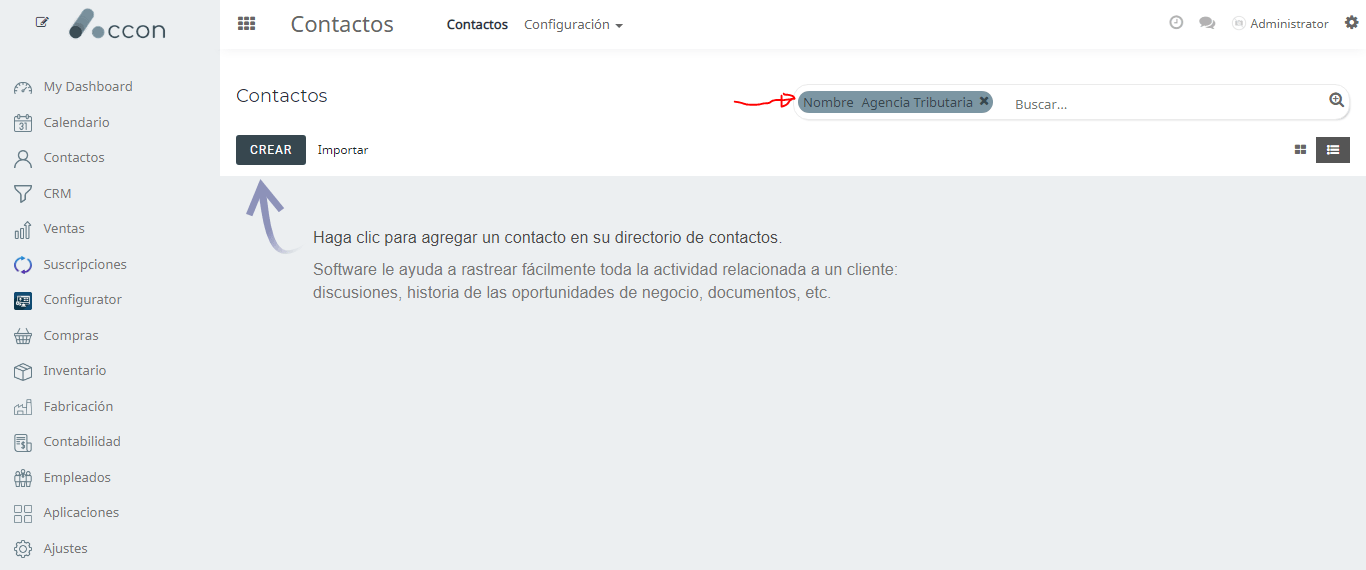
Task: Click the large Contactos app title
Action: (x=342, y=24)
